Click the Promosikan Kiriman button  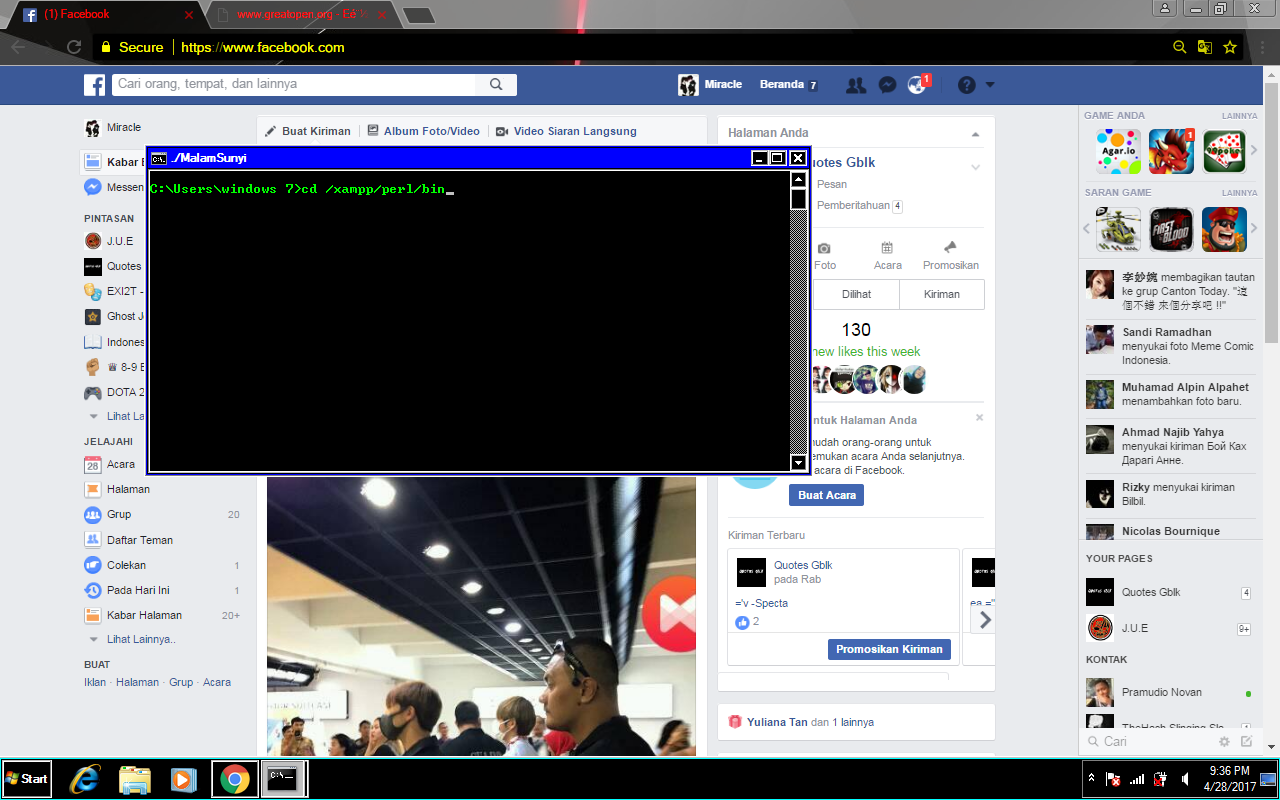pyautogui.click(x=888, y=649)
